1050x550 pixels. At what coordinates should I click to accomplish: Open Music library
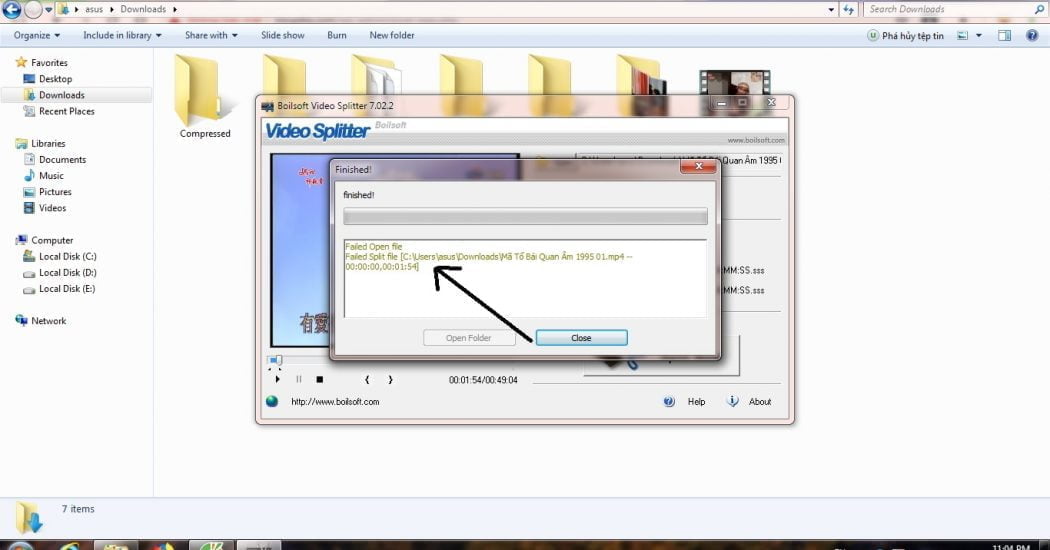pos(51,176)
